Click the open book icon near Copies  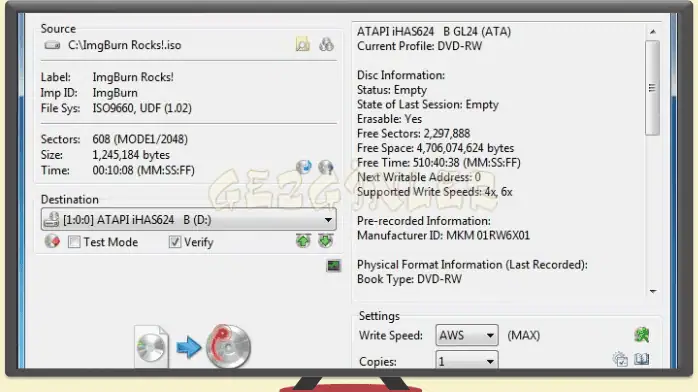pos(641,359)
